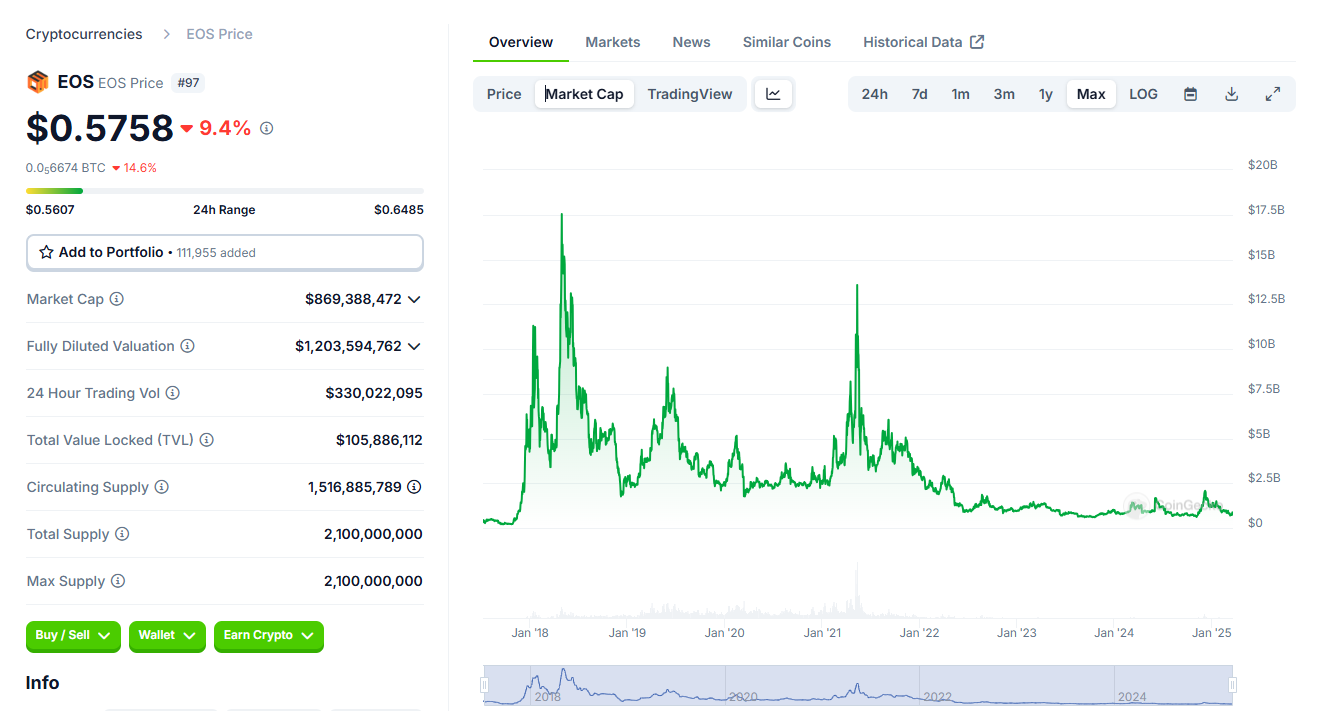Select the line chart style icon
The image size is (1329, 711).
tap(773, 93)
